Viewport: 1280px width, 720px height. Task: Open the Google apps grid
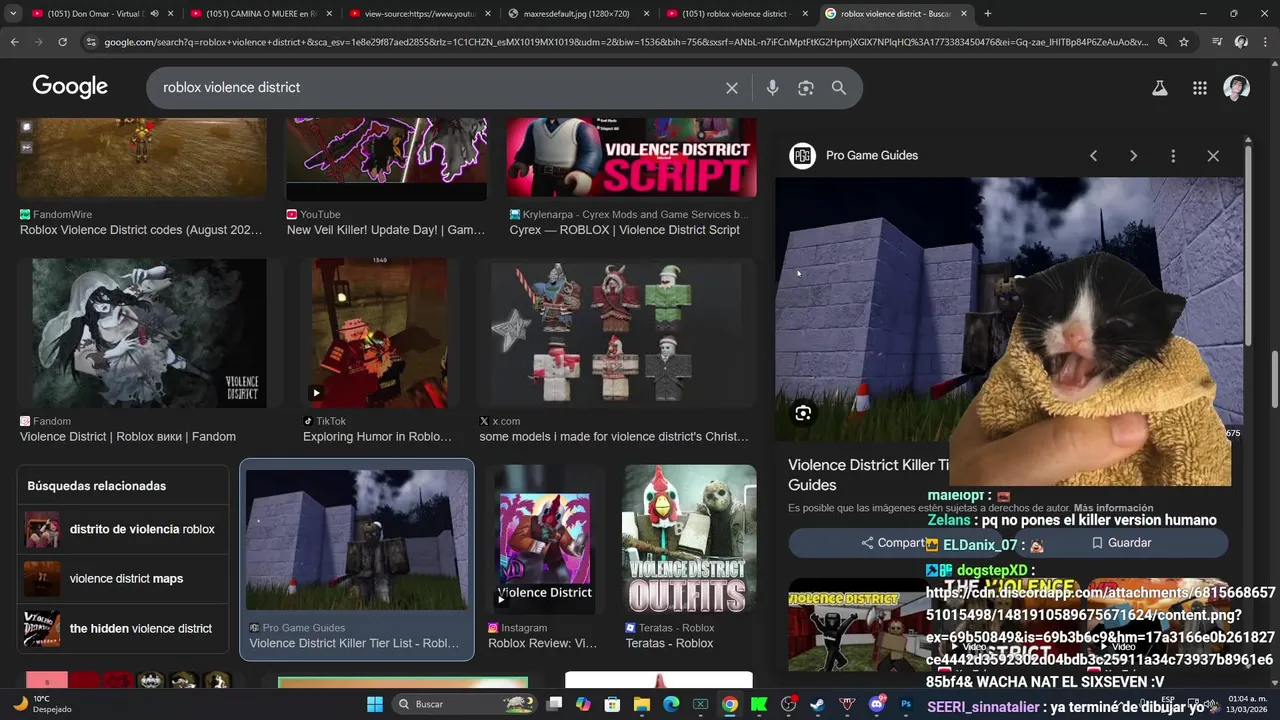pyautogui.click(x=1200, y=88)
